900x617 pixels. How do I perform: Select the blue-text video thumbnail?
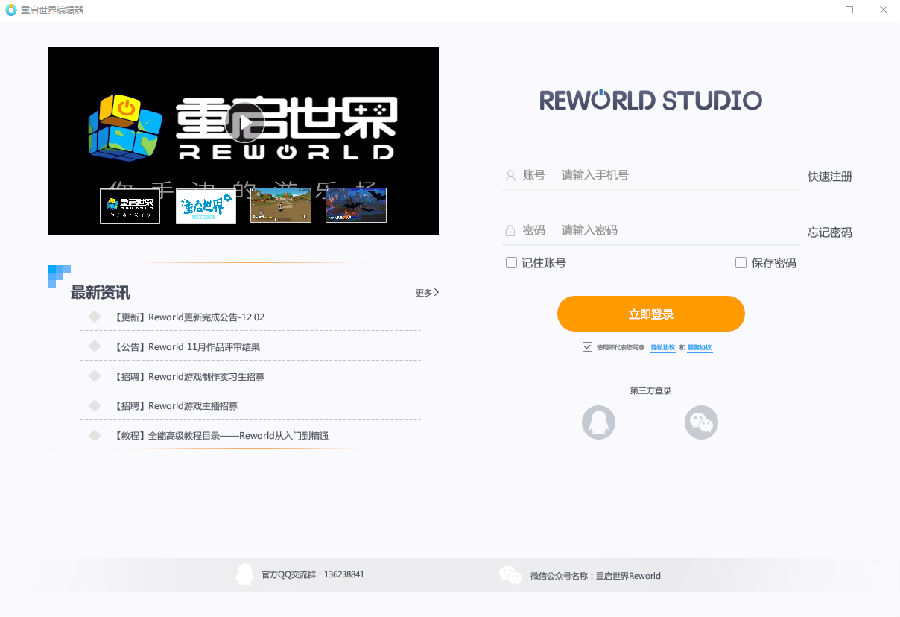coord(205,205)
